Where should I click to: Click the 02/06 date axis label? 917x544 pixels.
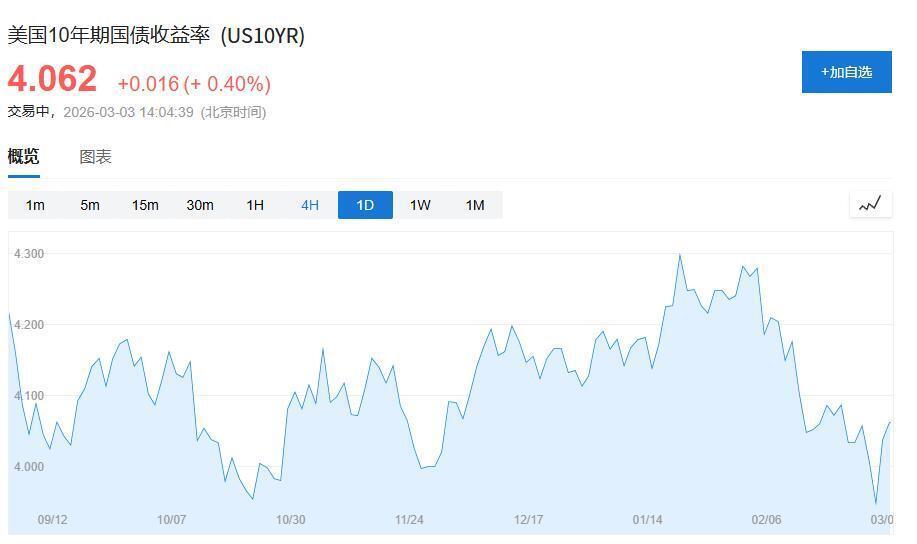click(766, 520)
